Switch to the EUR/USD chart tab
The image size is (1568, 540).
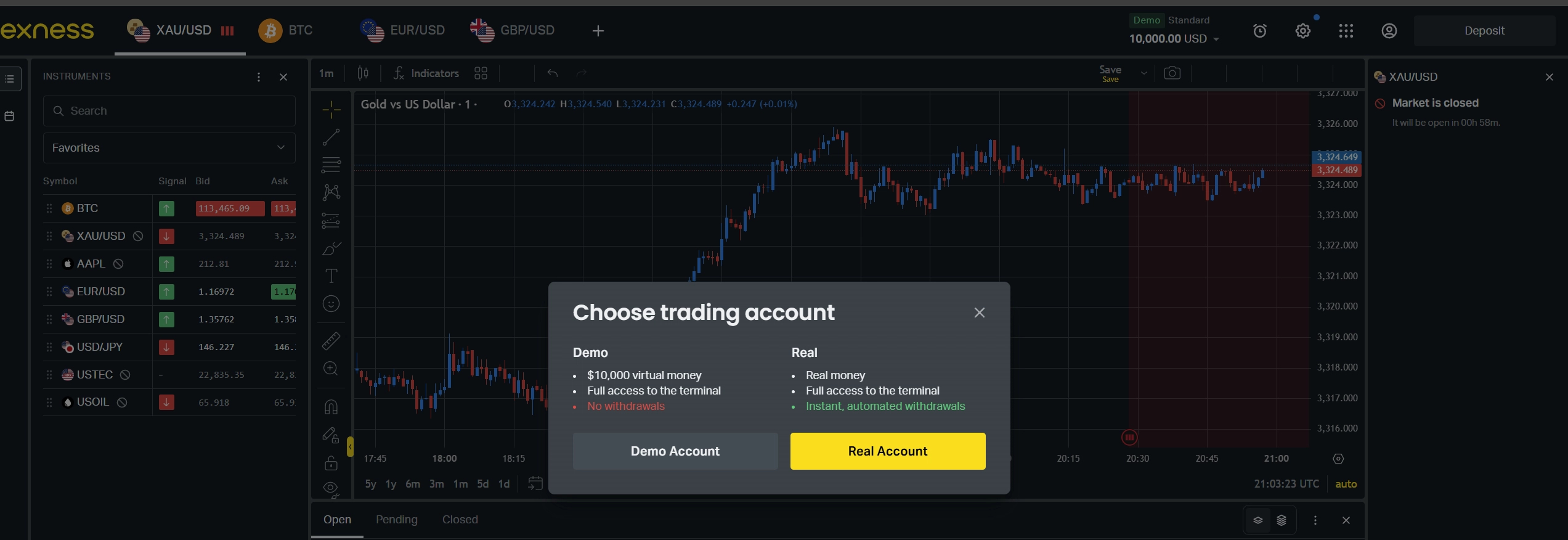403,30
